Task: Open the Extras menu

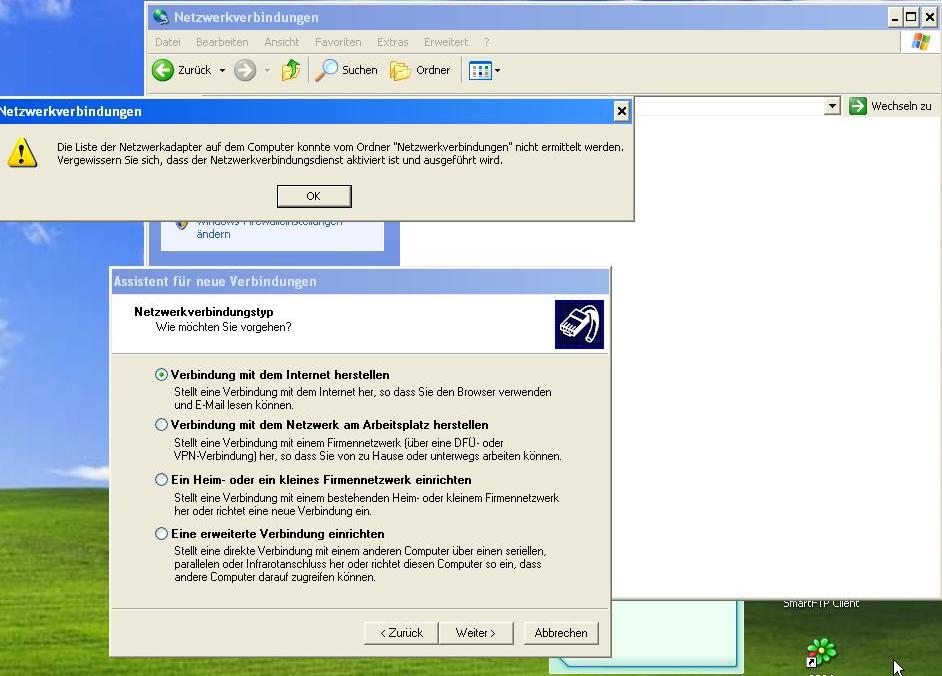Action: point(392,42)
